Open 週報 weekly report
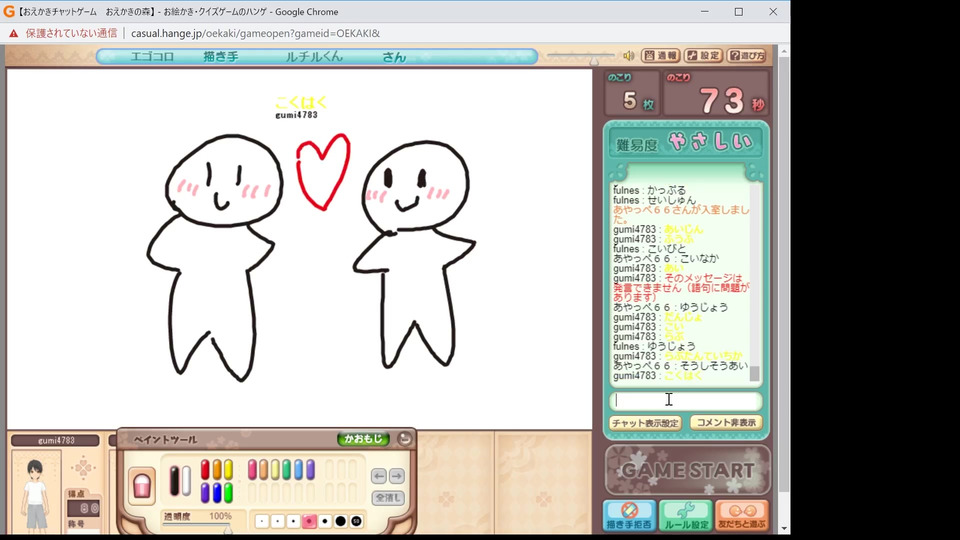The height and width of the screenshot is (540, 960). (661, 56)
